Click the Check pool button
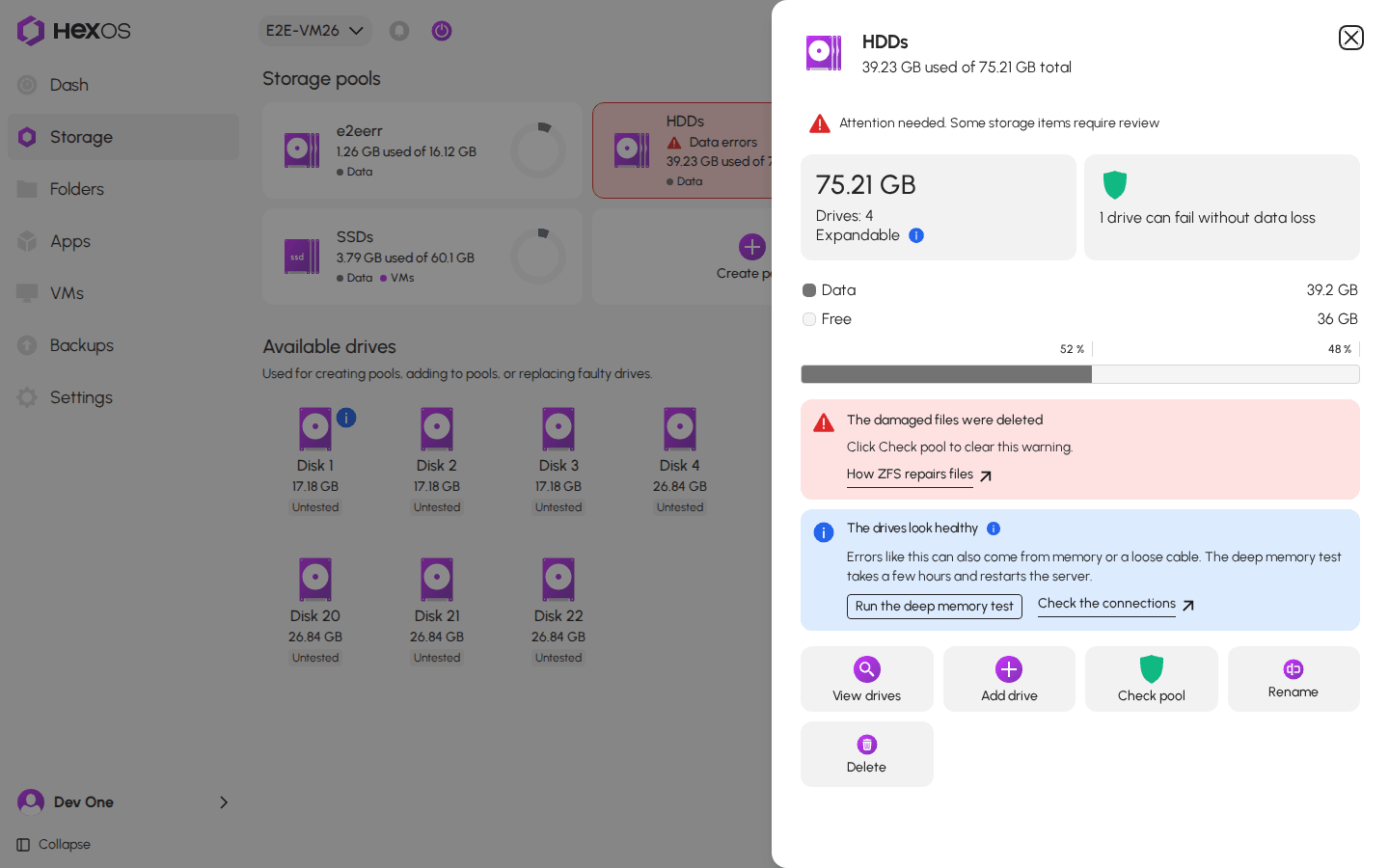Viewport: 1389px width, 868px height. 1152,679
